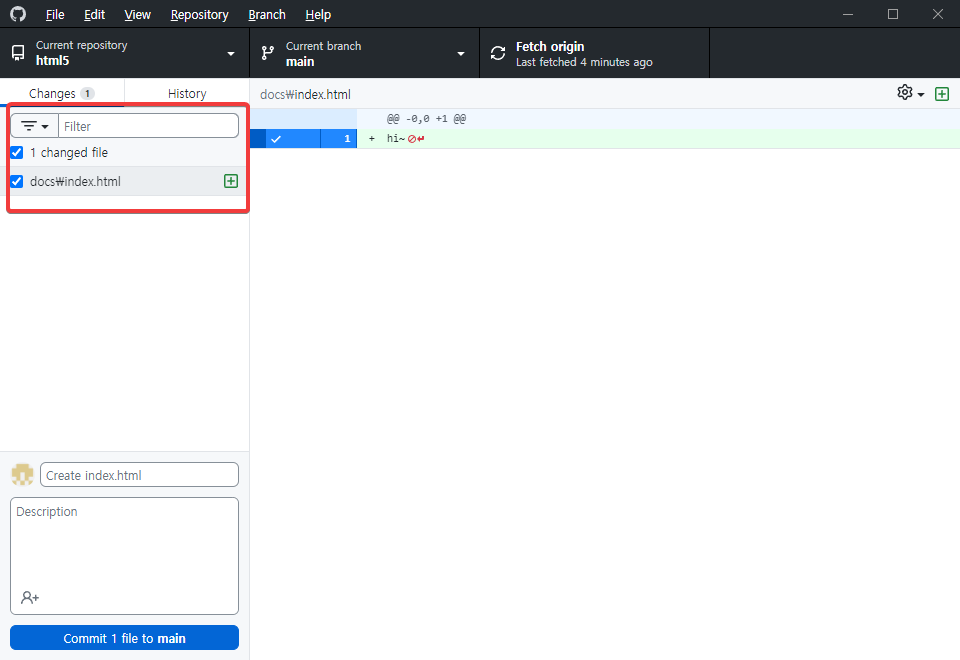Viewport: 960px width, 660px height.
Task: Click the Commit 1 file to main button
Action: pyautogui.click(x=123, y=637)
